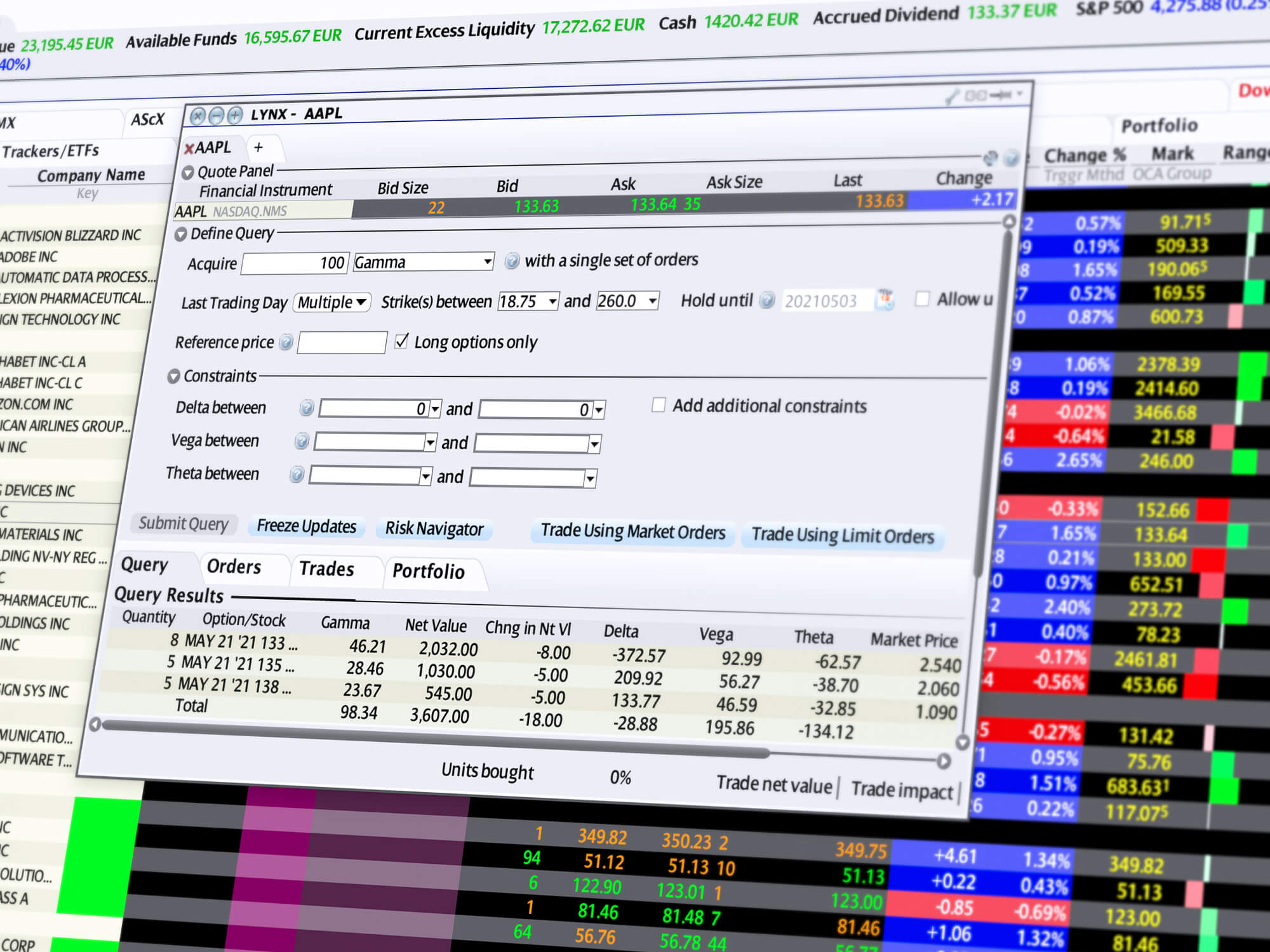Open the first Delta between dropdown
Screen dimensions: 1270x952
coord(435,409)
